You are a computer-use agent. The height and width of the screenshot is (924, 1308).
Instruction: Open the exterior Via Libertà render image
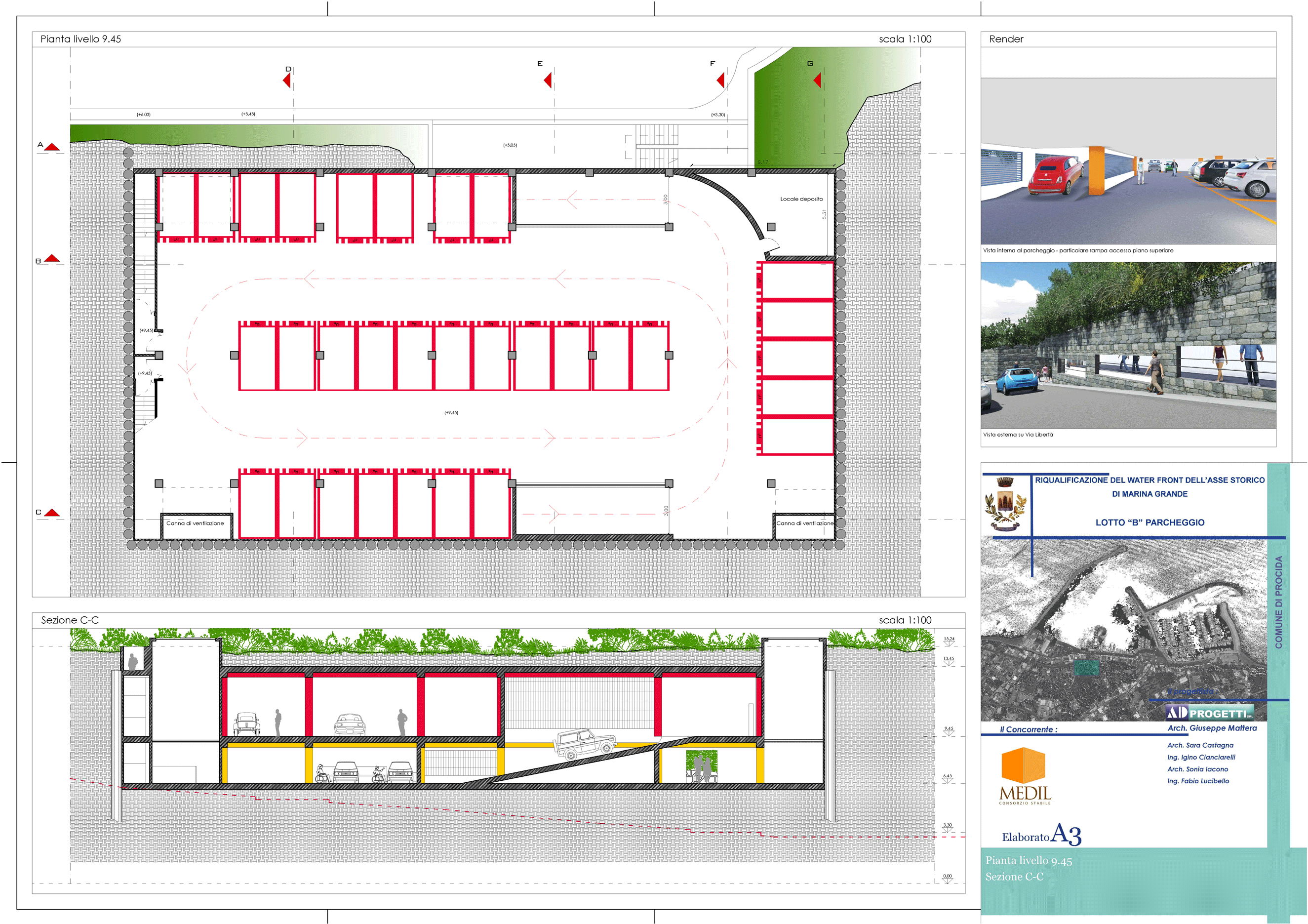click(1128, 345)
